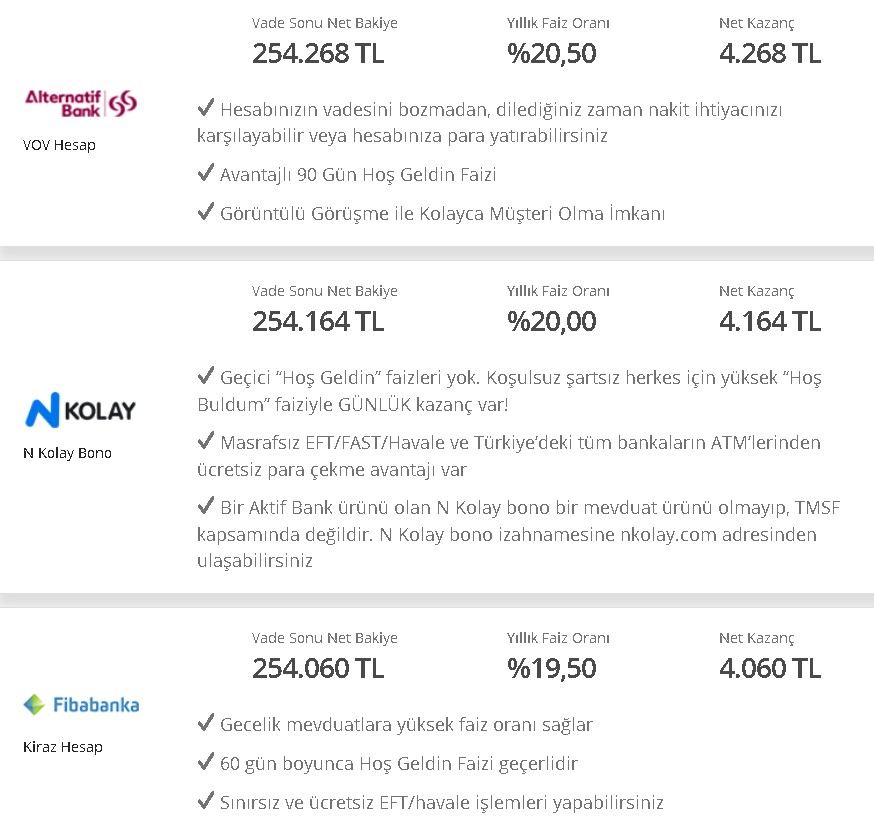The width and height of the screenshot is (874, 820).
Task: Select the 254.268 TL net balance amount
Action: click(x=318, y=54)
